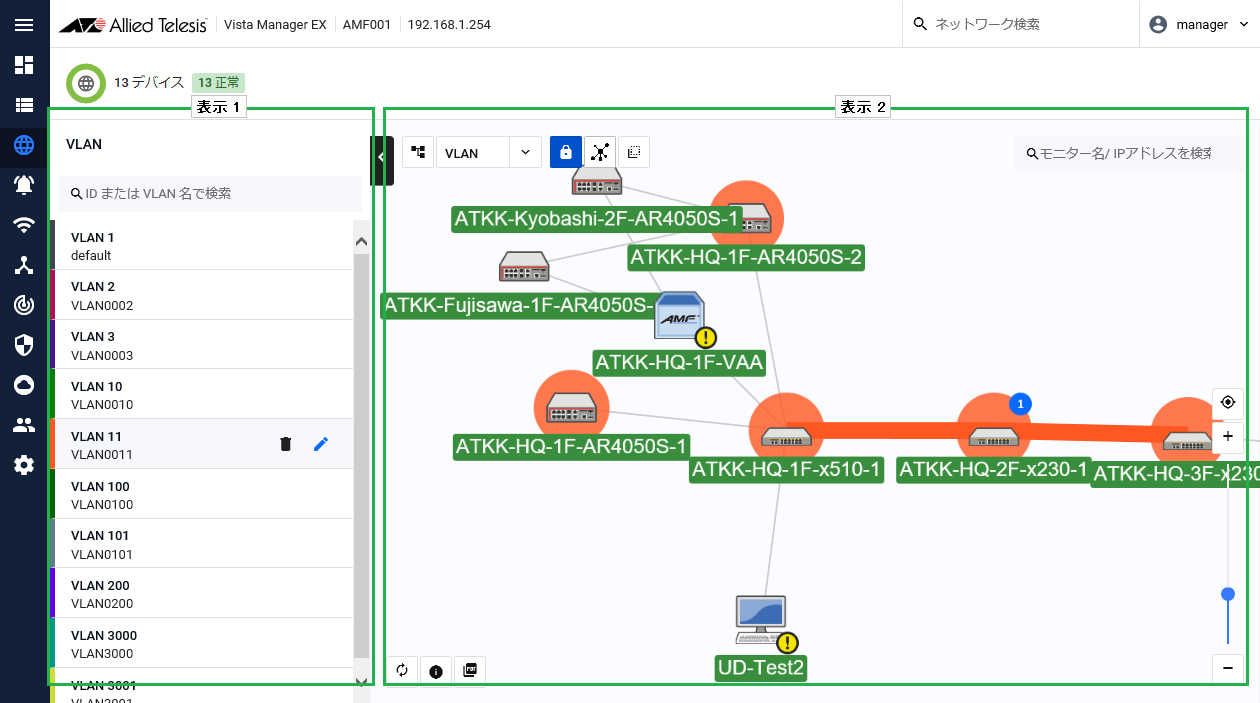This screenshot has width=1260, height=703.
Task: Click the map zoom slider handle
Action: click(1228, 594)
